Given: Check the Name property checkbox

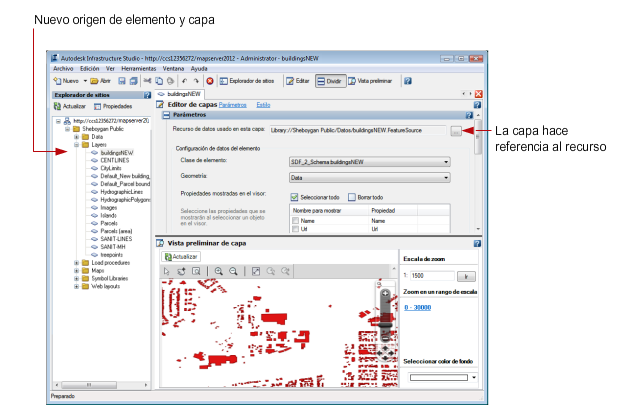Looking at the screenshot, I should (296, 221).
